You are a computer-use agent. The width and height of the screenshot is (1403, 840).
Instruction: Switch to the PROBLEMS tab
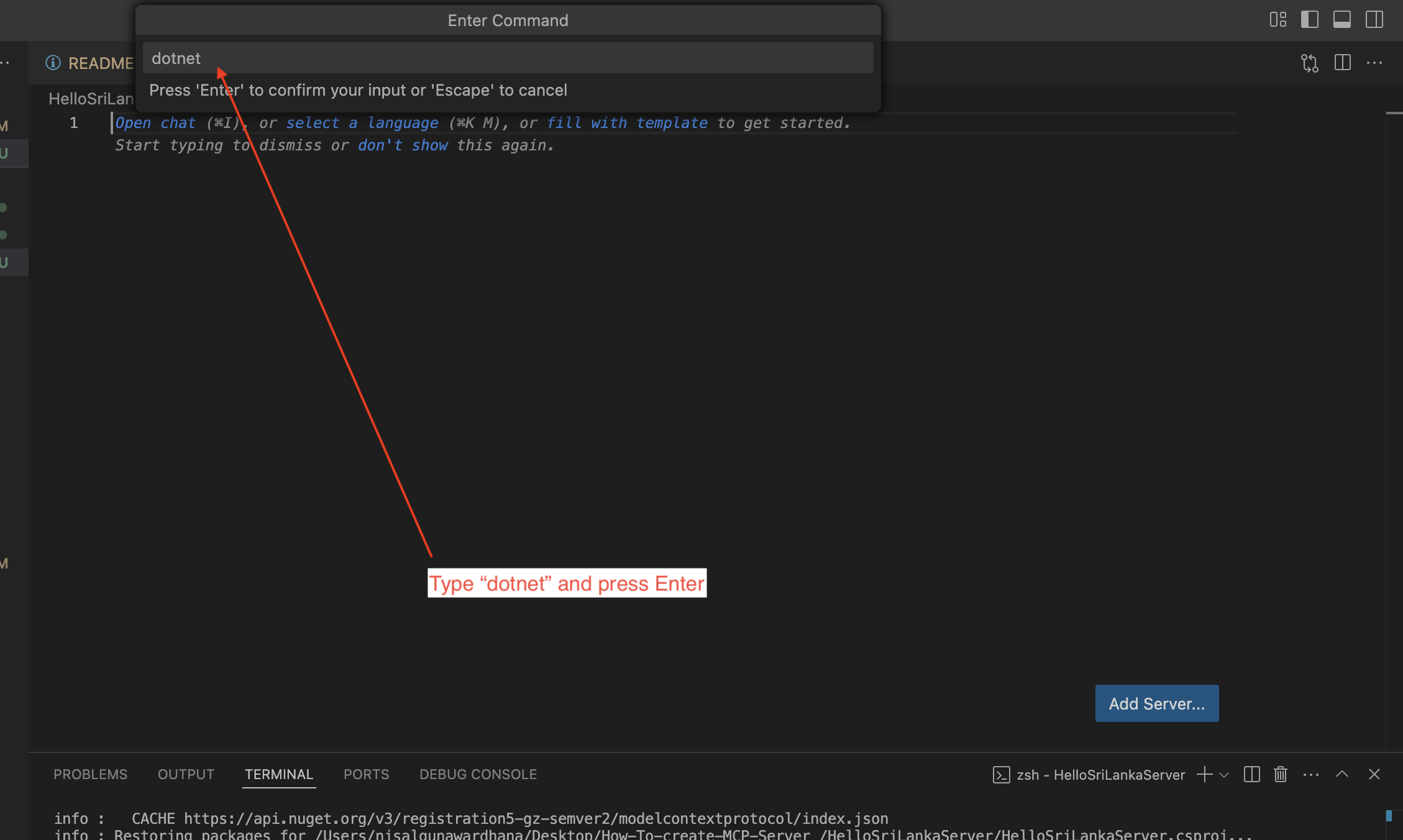pyautogui.click(x=90, y=774)
